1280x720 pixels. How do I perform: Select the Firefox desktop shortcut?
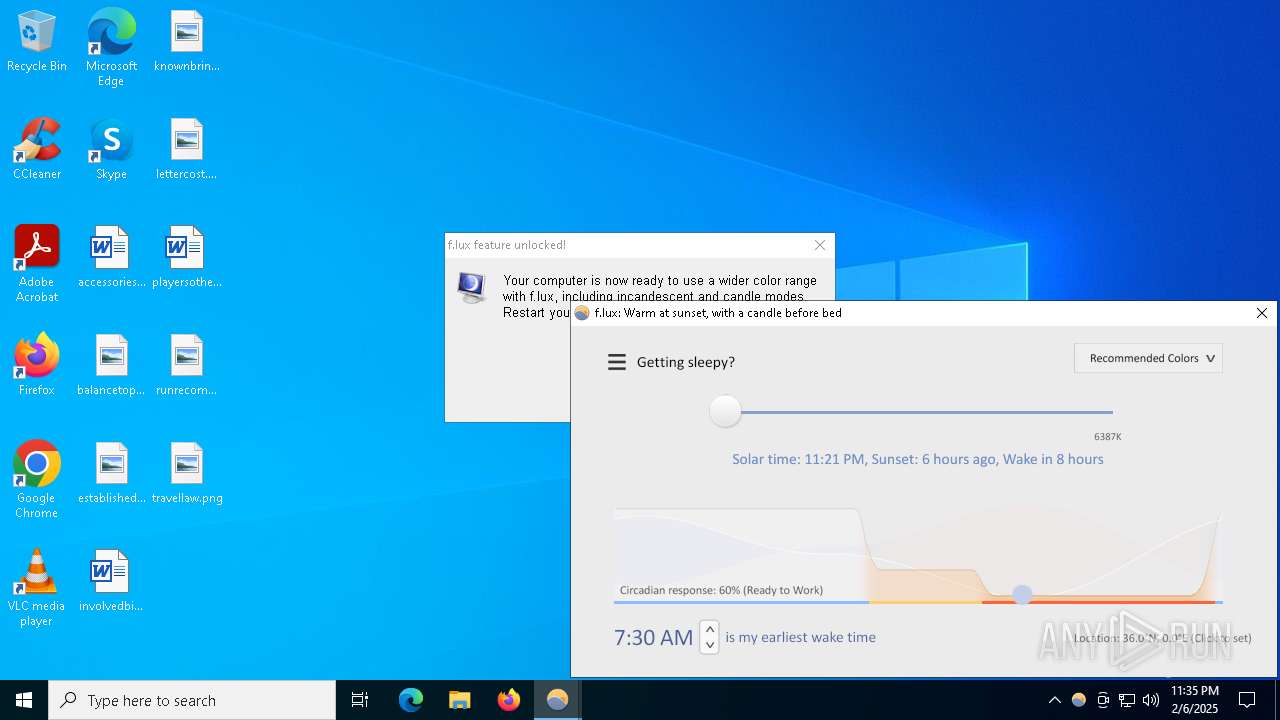point(37,365)
